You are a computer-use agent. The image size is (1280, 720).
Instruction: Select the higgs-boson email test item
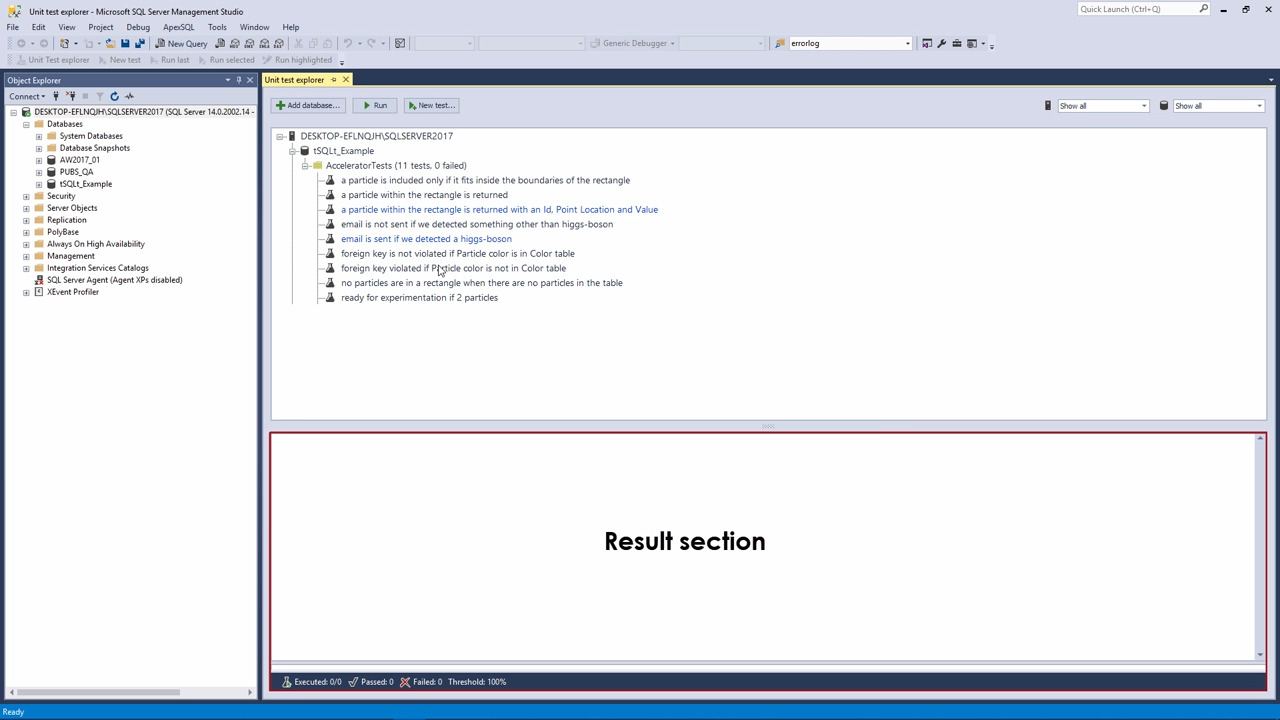coord(426,238)
